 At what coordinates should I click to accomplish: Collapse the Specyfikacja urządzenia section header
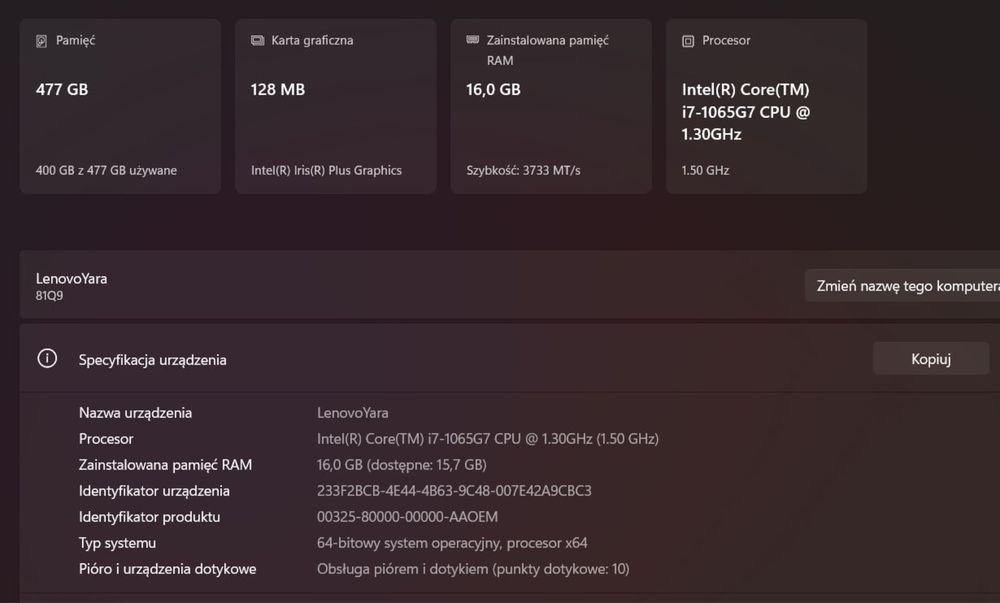[510, 358]
